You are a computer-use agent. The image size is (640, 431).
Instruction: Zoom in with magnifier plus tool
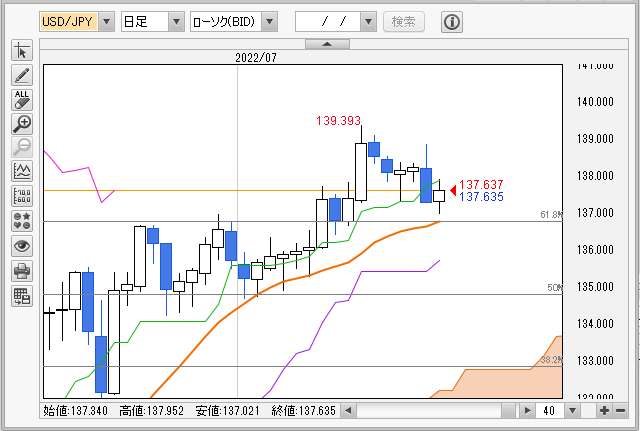(x=22, y=124)
